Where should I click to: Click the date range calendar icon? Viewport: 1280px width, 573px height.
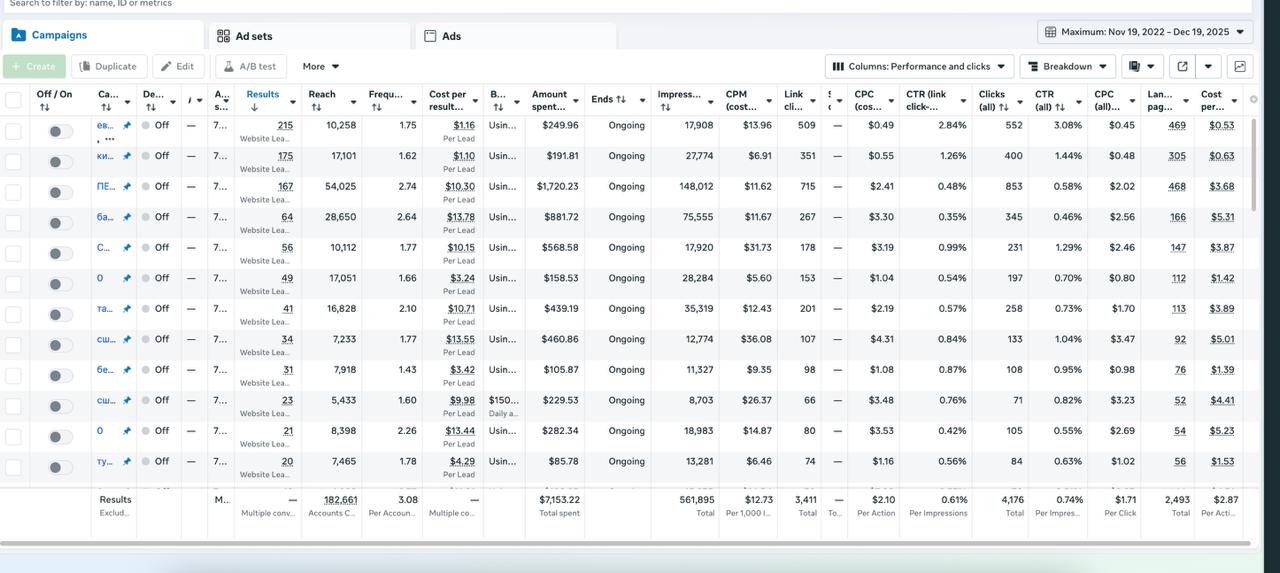click(1050, 32)
